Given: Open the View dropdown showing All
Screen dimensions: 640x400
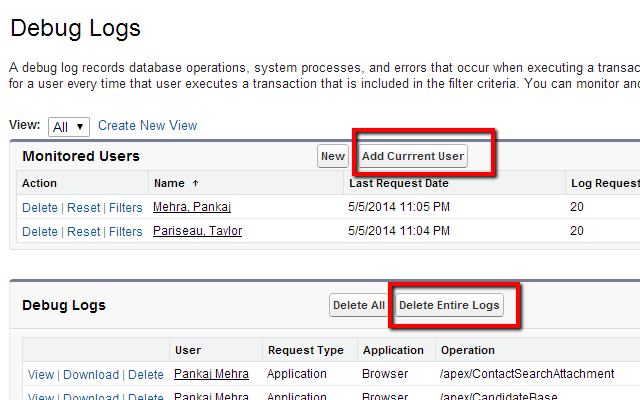Looking at the screenshot, I should tap(69, 126).
